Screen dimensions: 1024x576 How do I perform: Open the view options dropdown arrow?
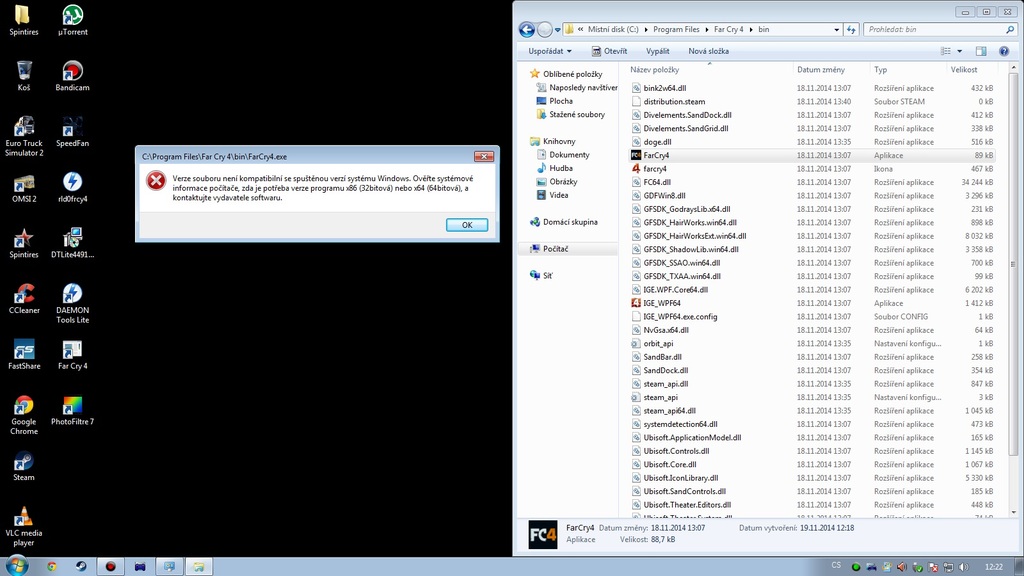point(960,51)
